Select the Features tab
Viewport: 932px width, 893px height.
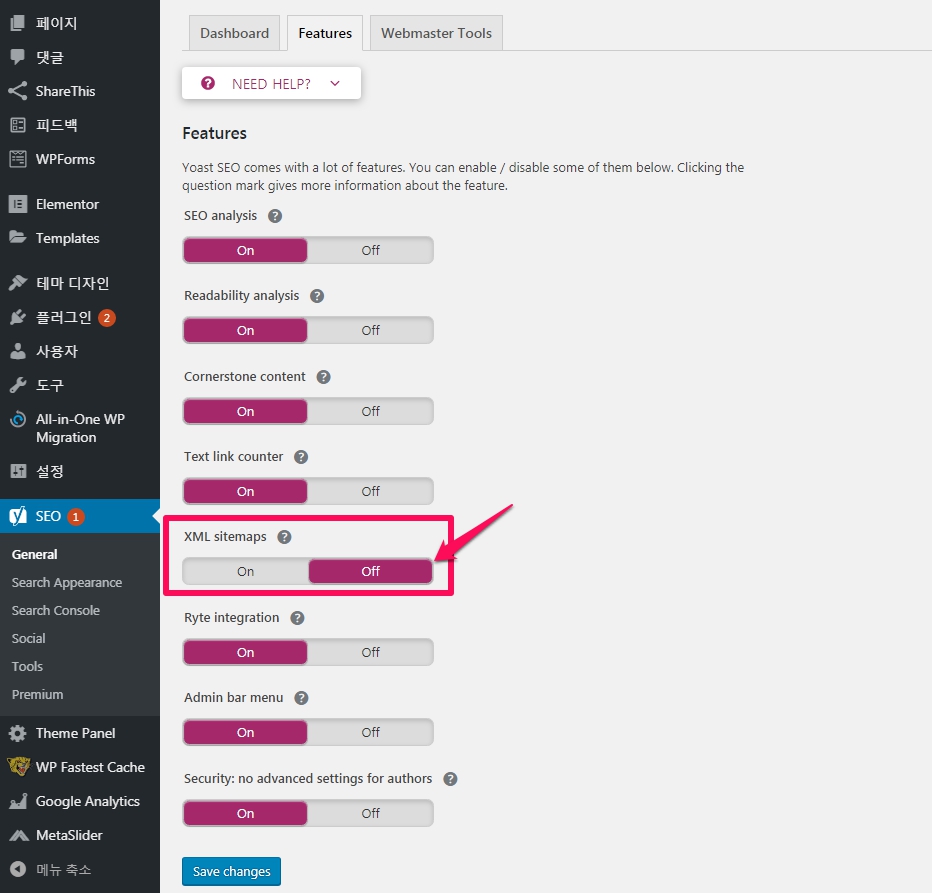(x=325, y=33)
